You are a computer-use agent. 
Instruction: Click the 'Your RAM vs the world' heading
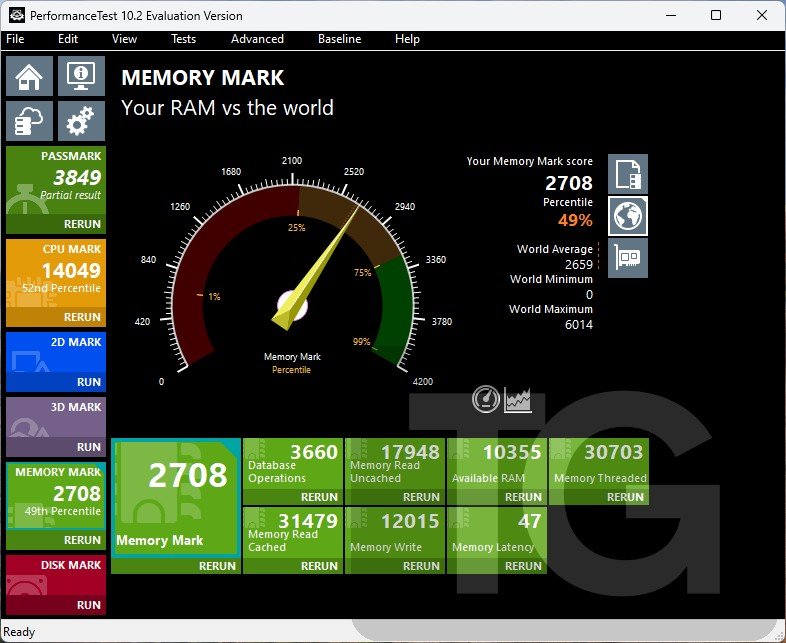coord(227,107)
